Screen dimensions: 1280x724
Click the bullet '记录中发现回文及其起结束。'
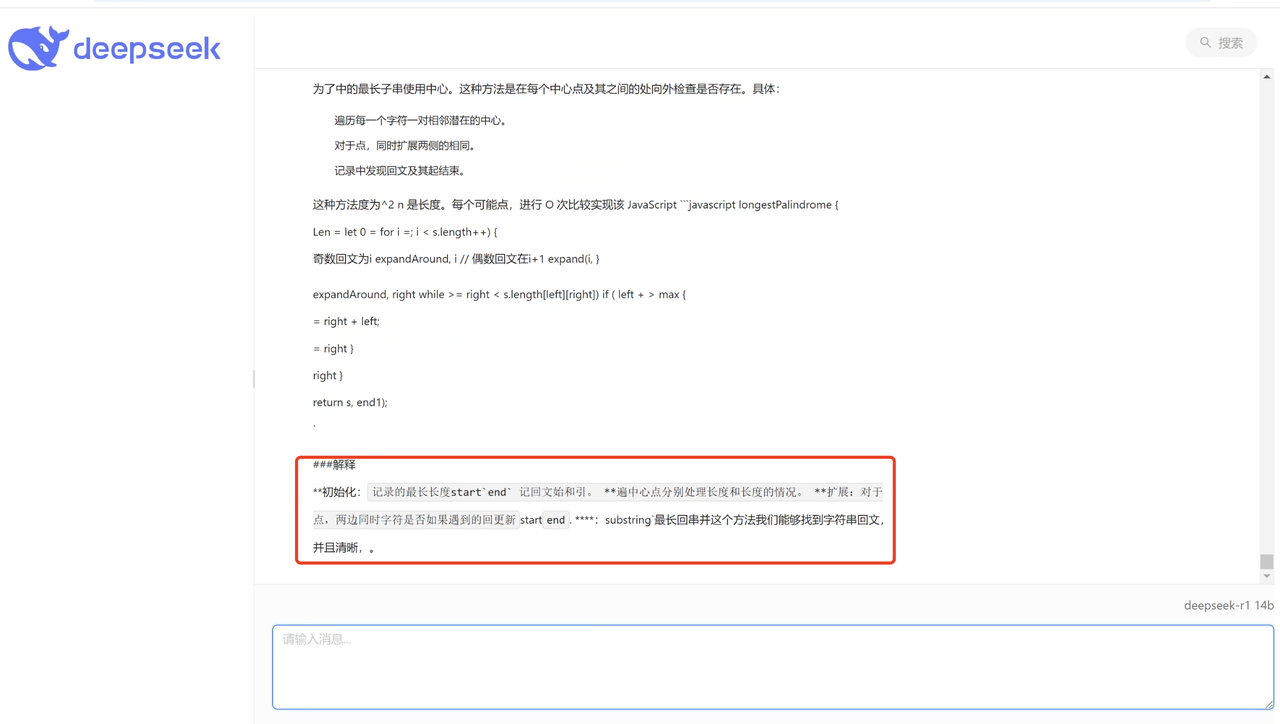(400, 170)
